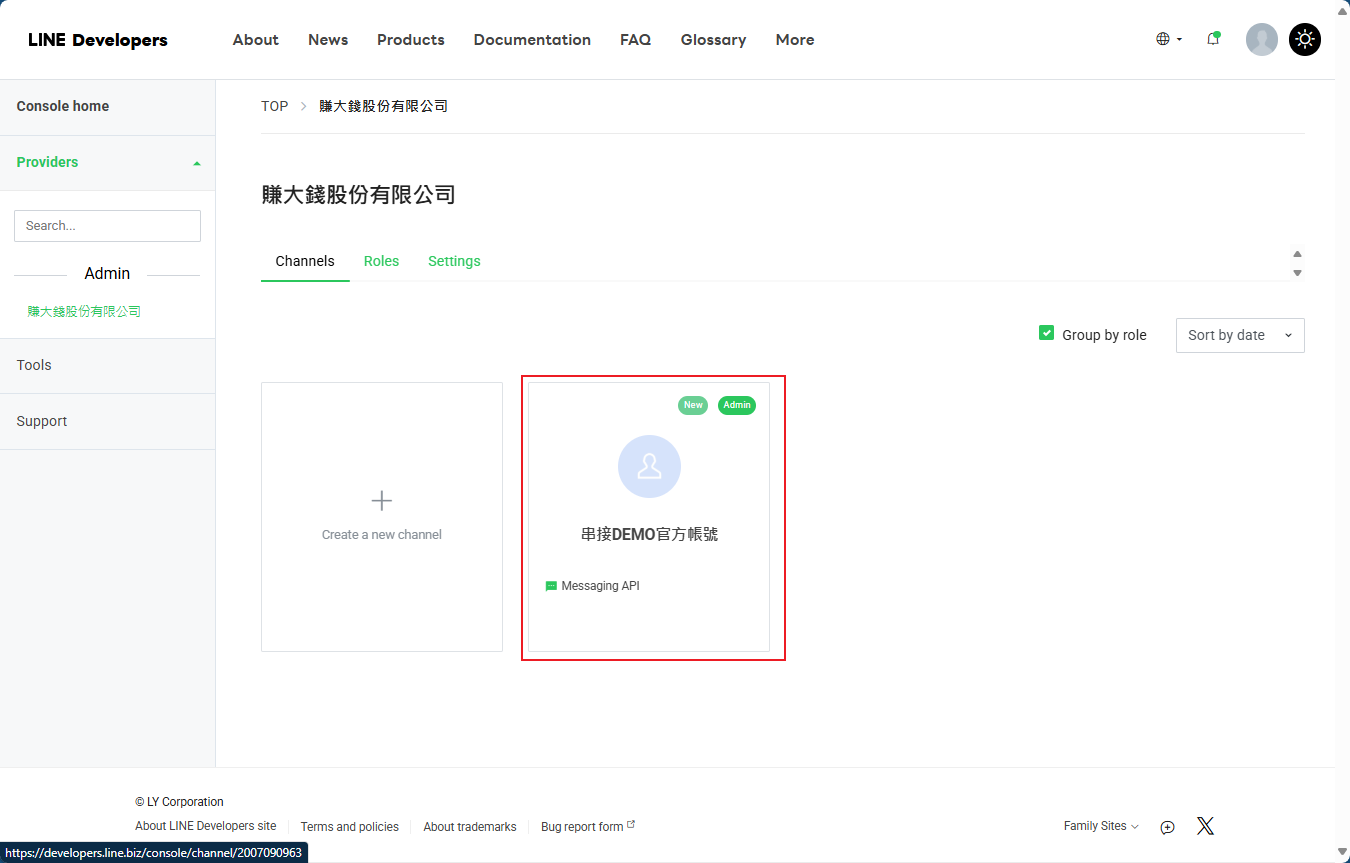The height and width of the screenshot is (863, 1350).
Task: Open the Glossary page
Action: [x=713, y=40]
